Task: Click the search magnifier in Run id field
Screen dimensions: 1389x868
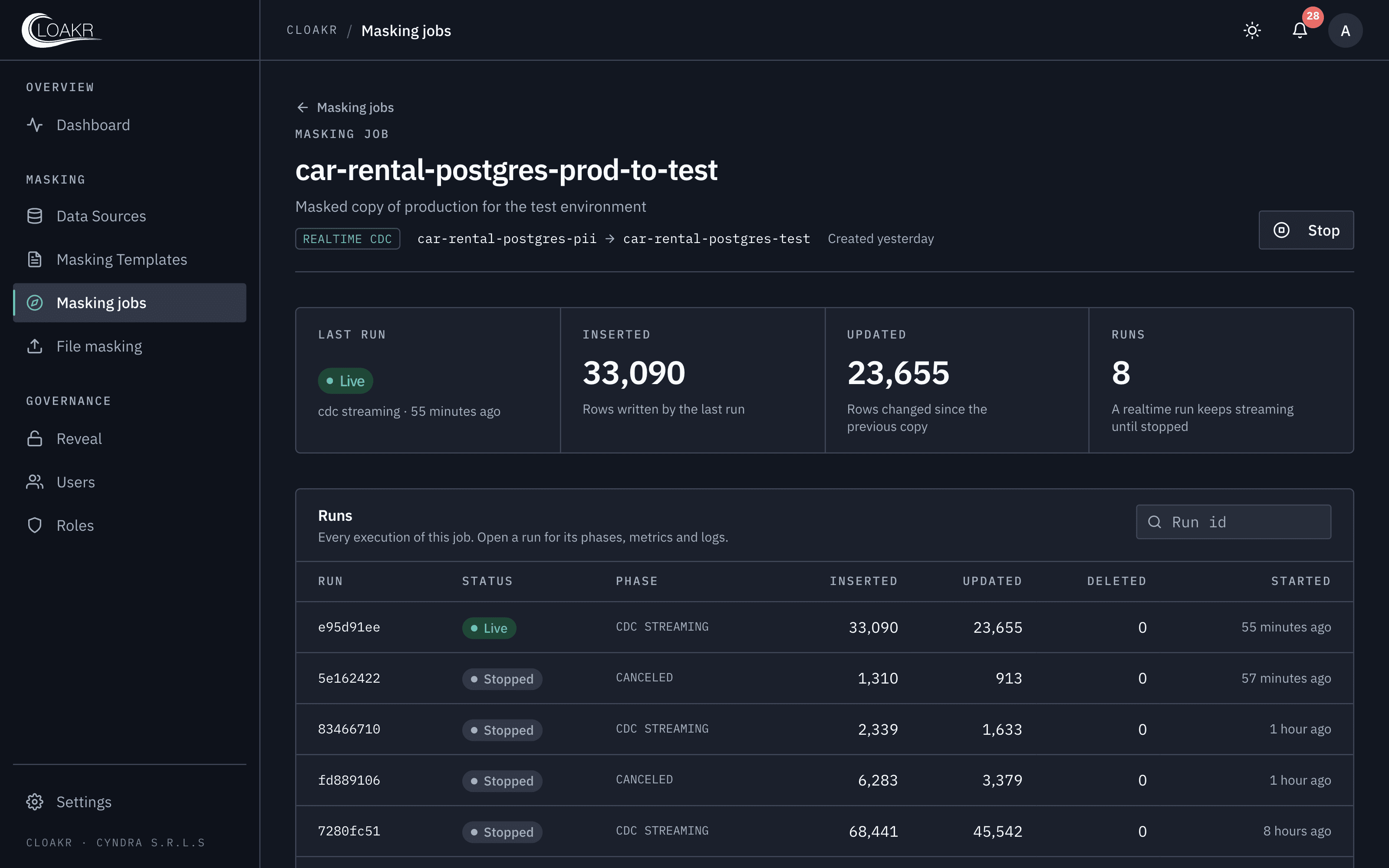Action: [1154, 522]
